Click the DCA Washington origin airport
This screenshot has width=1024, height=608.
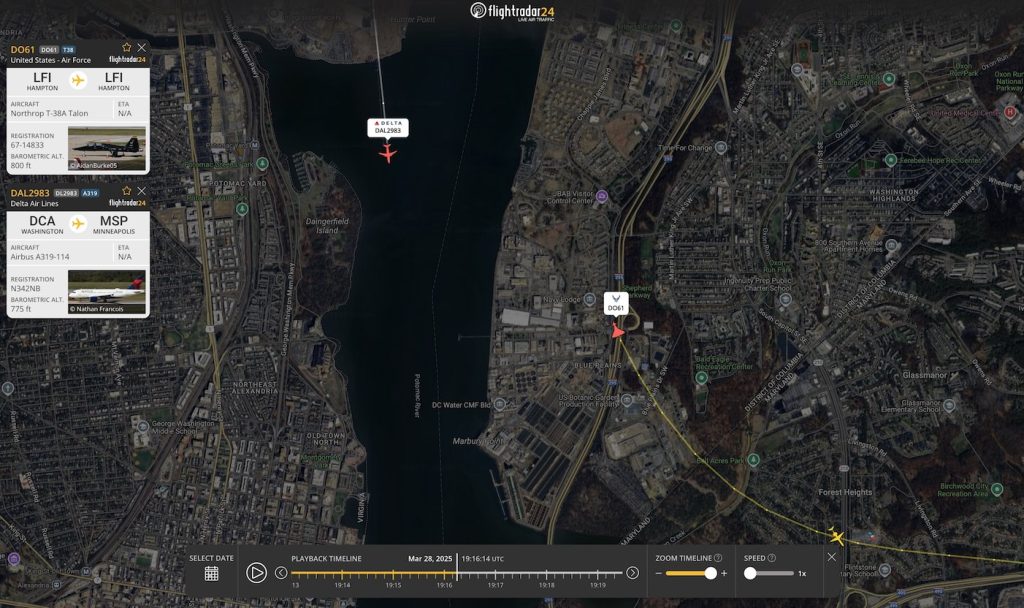tap(42, 225)
